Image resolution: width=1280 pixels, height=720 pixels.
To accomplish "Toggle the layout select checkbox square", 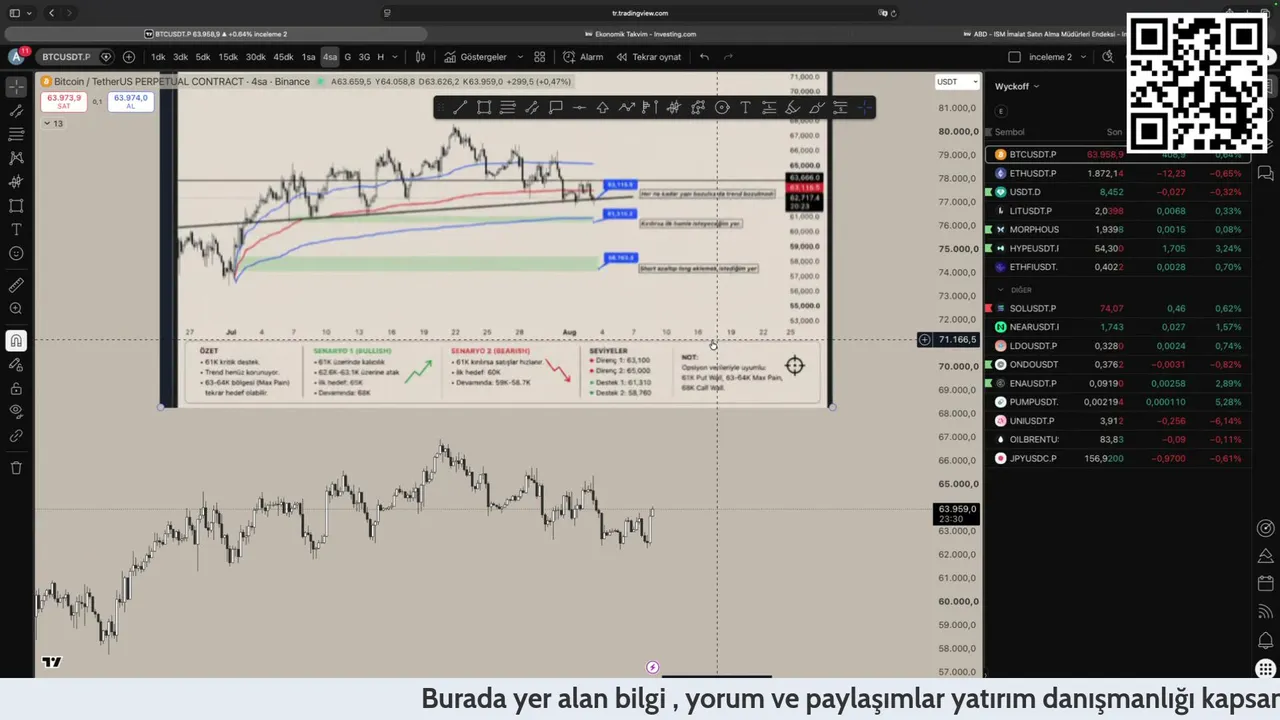I will [x=1014, y=57].
